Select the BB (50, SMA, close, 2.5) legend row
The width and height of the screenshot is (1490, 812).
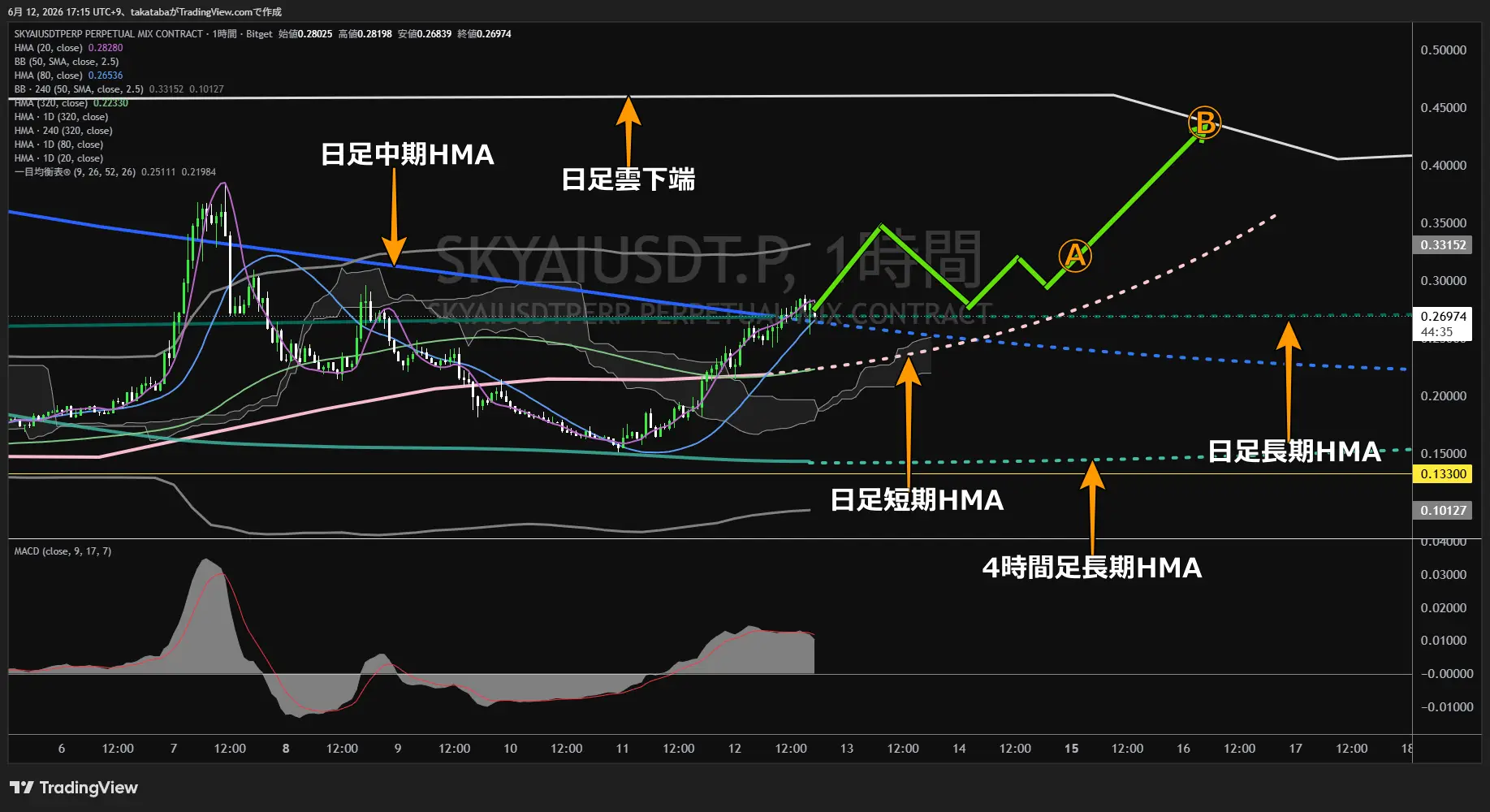click(x=67, y=62)
